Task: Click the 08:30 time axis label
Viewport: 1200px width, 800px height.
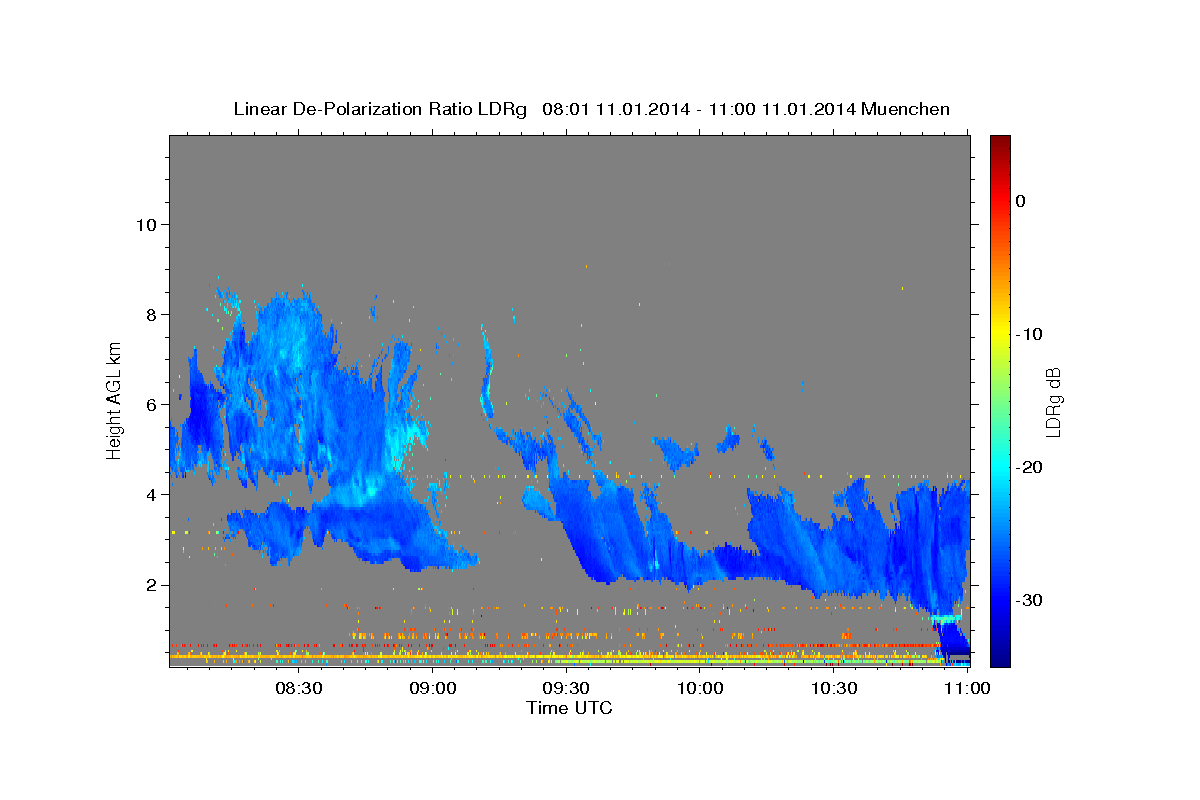Action: pyautogui.click(x=298, y=688)
